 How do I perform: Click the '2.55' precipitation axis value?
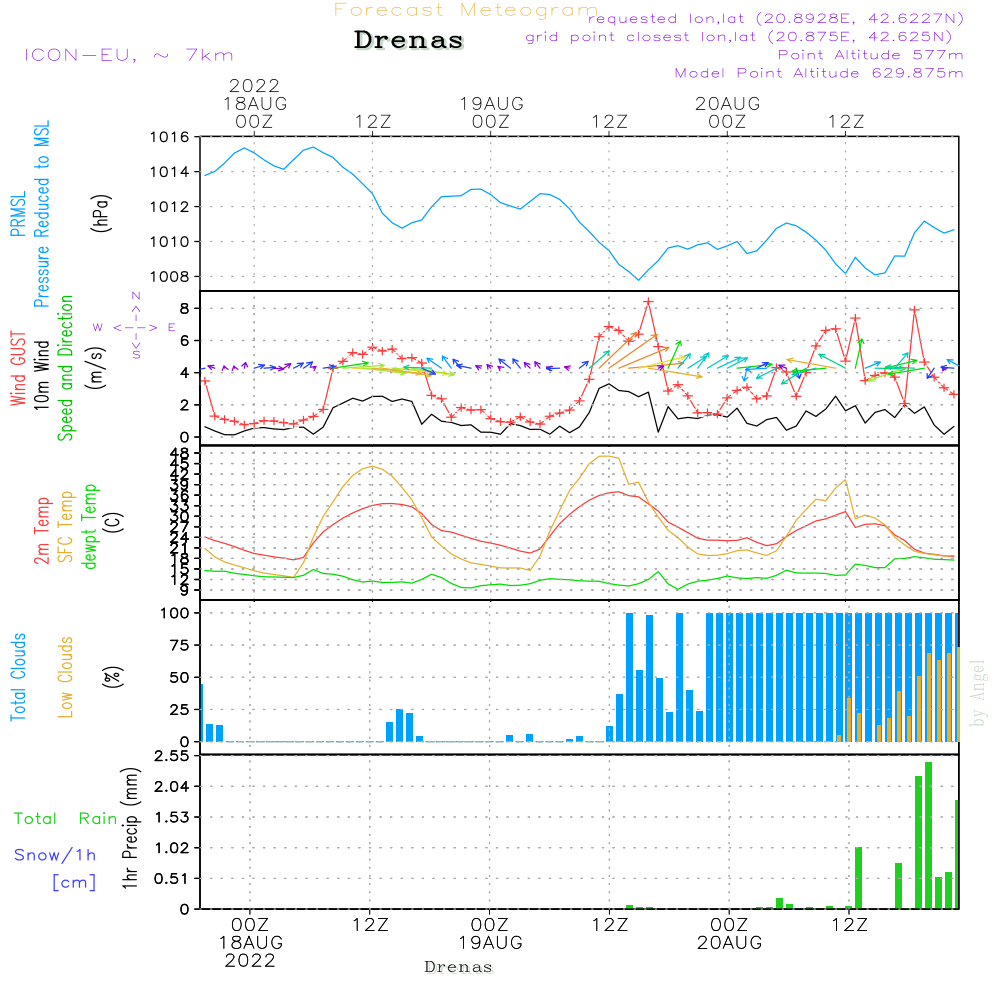pyautogui.click(x=172, y=756)
